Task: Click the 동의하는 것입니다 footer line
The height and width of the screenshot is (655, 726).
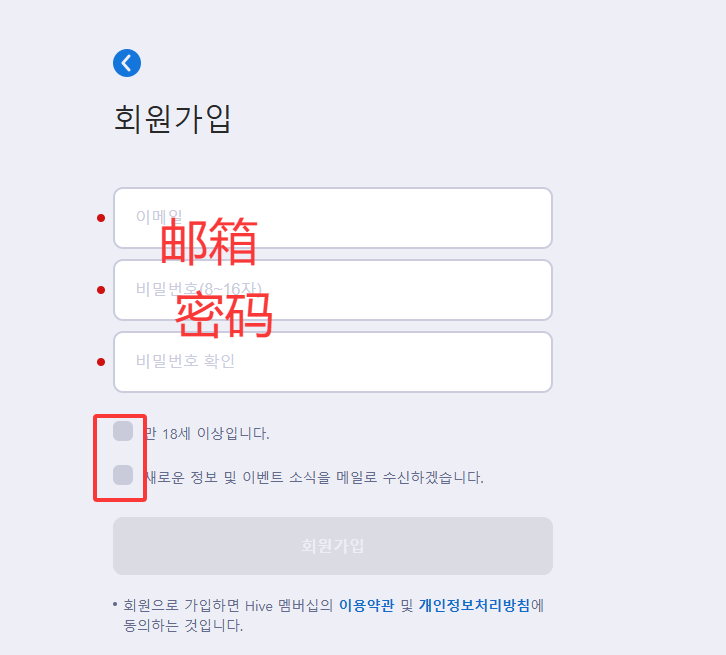Action: coord(183,625)
